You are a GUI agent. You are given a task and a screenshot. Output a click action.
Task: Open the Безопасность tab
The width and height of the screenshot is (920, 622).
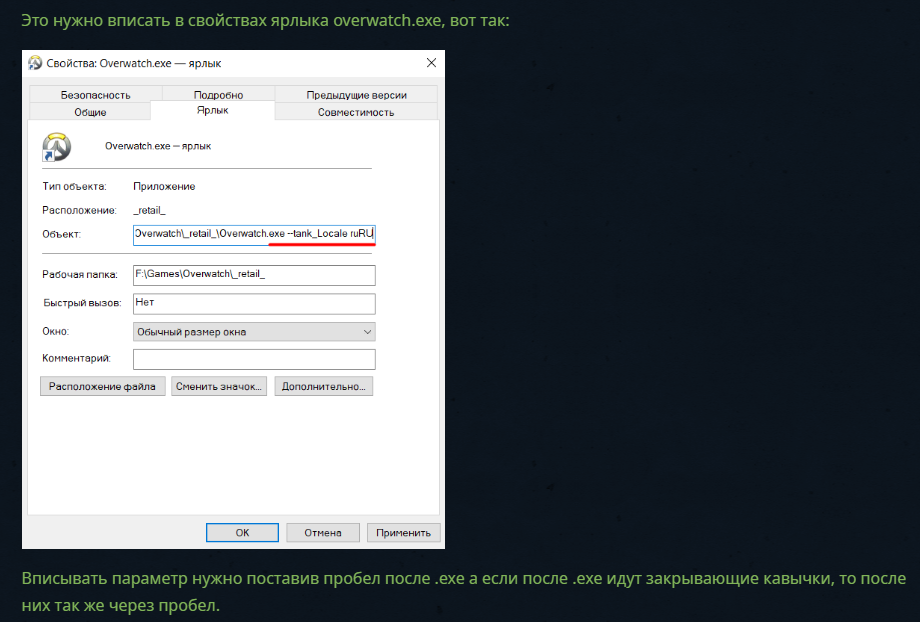click(96, 94)
